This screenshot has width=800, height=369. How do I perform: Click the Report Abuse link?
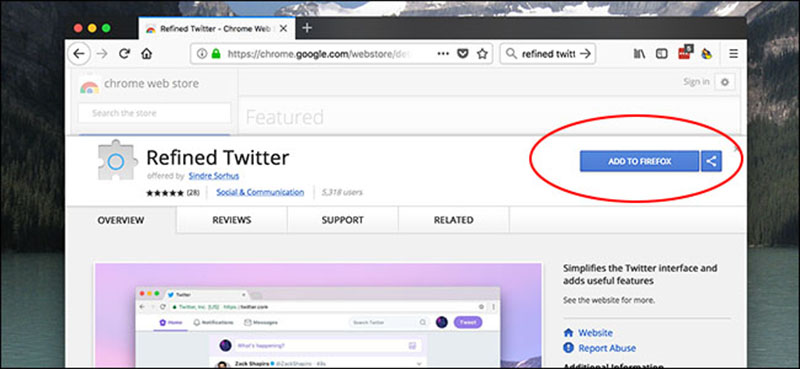(607, 348)
